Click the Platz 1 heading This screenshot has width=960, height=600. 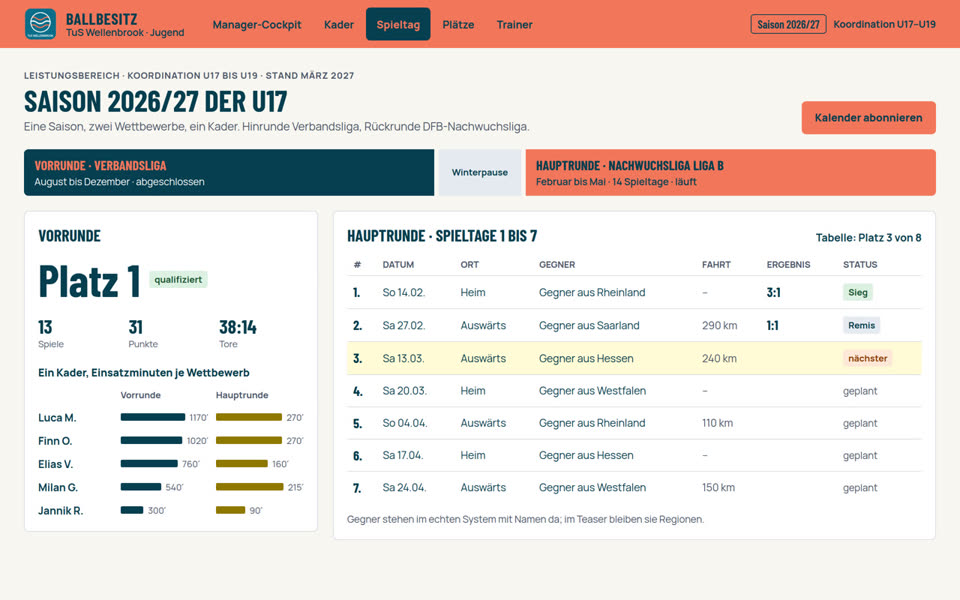coord(89,281)
